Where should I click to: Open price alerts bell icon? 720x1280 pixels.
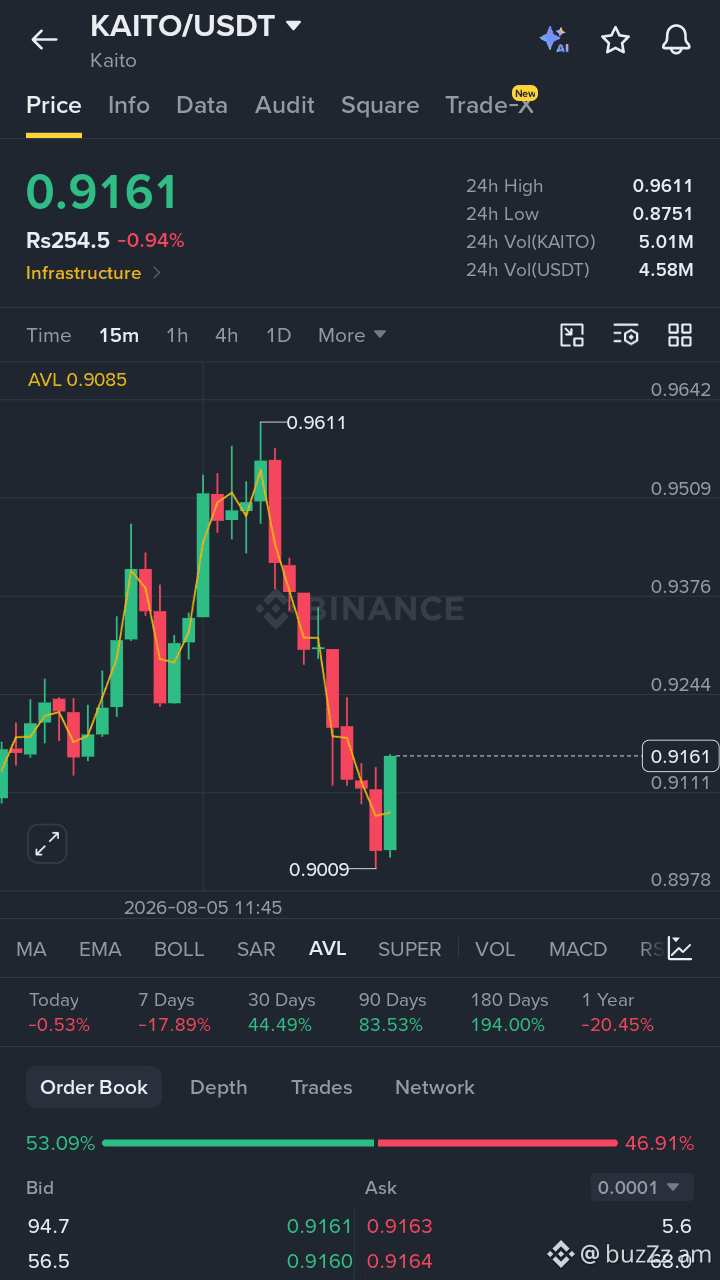pyautogui.click(x=677, y=40)
